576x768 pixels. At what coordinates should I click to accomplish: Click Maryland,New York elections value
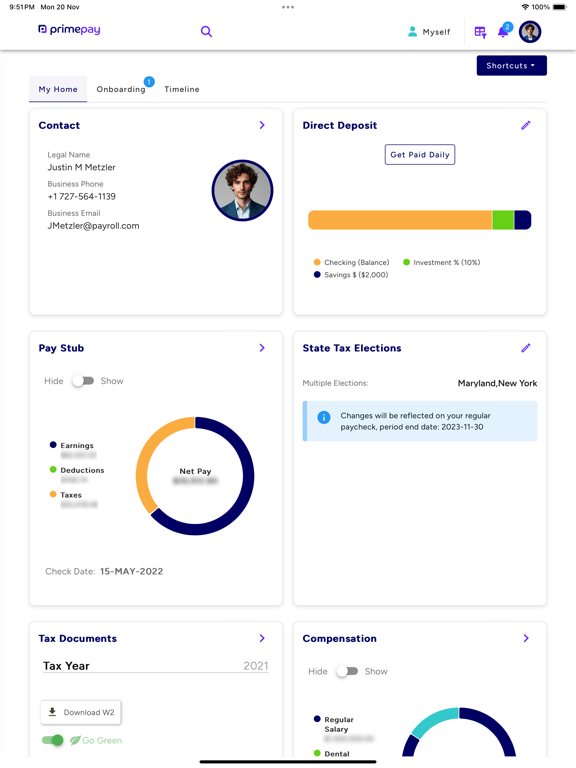coord(497,383)
